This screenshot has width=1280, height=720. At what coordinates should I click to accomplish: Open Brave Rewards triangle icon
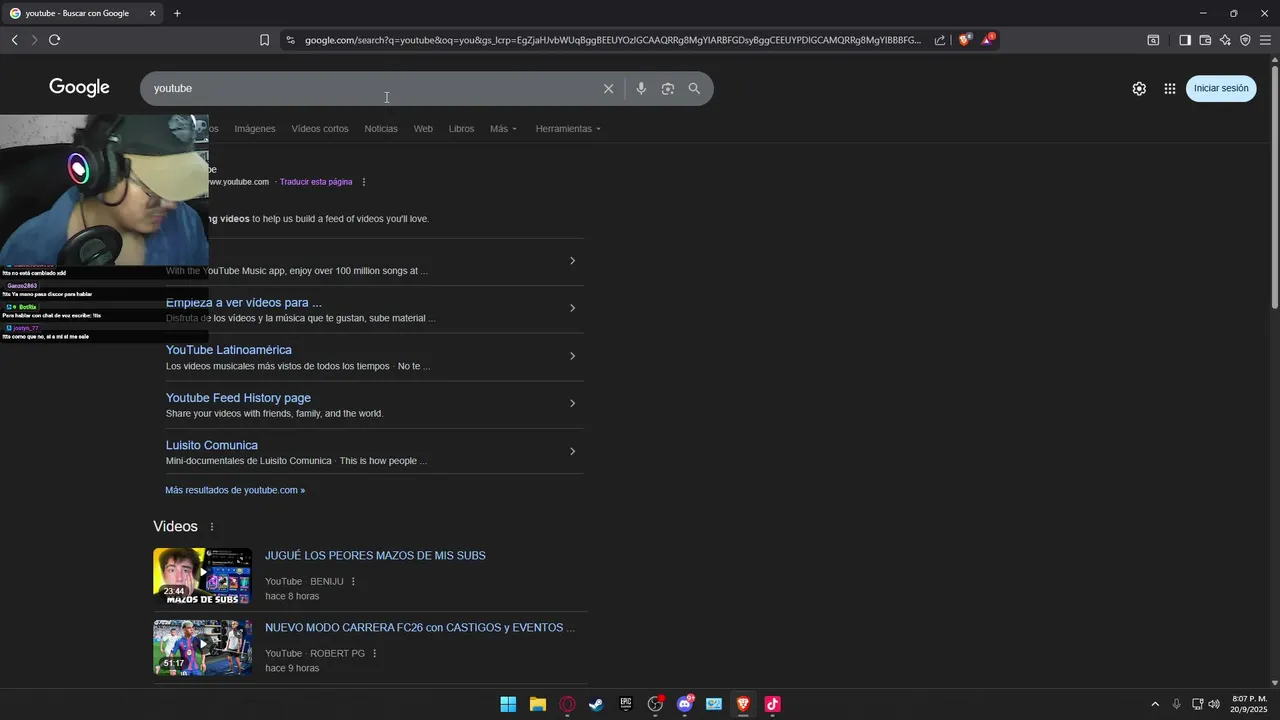[x=988, y=40]
